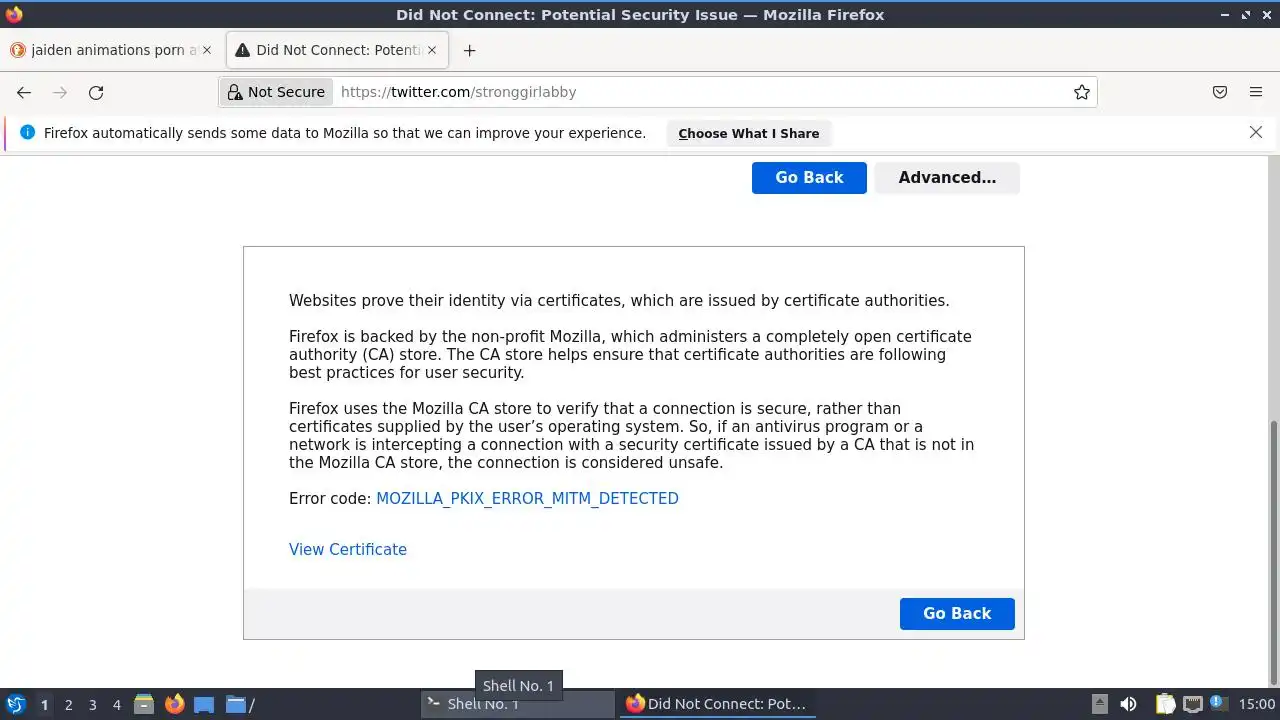
Task: Click the removable drive eject tray icon
Action: coord(1099,704)
